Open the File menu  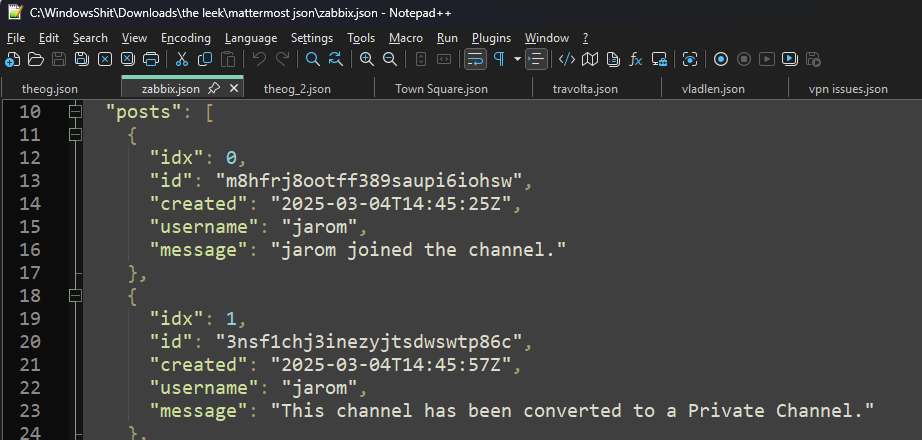[16, 38]
